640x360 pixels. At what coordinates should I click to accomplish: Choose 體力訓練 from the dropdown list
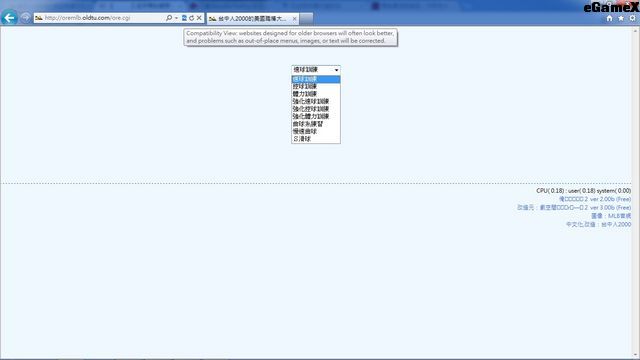coord(316,94)
